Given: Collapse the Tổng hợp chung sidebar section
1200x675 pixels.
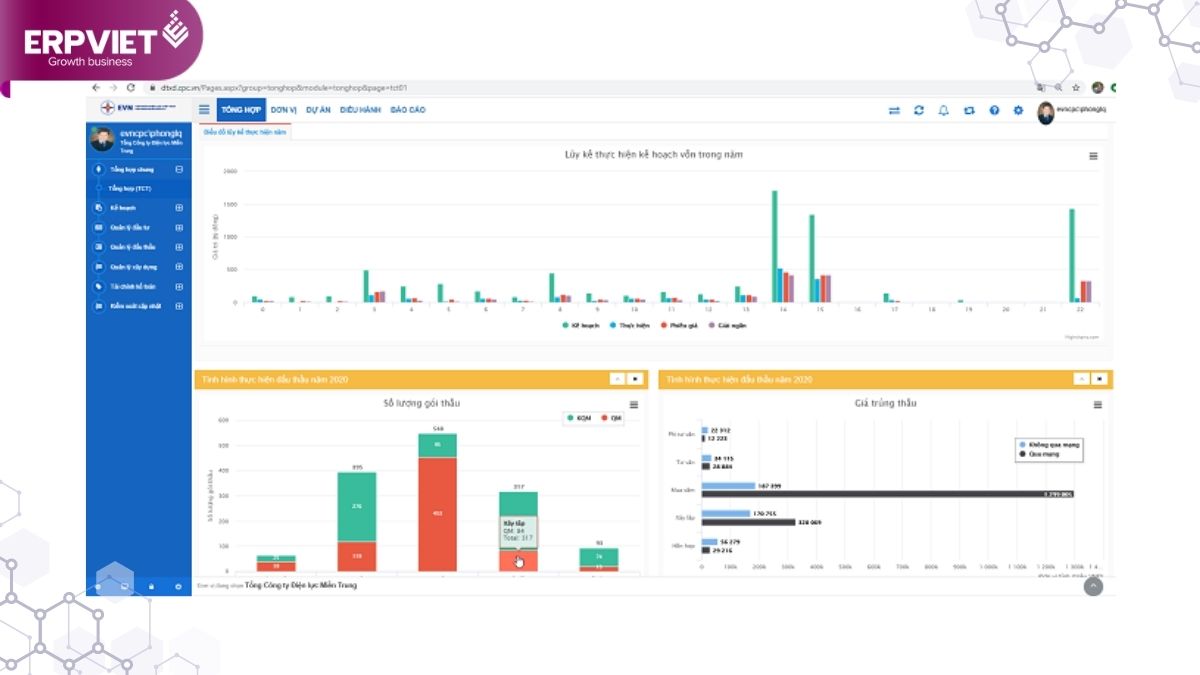Looking at the screenshot, I should 179,169.
